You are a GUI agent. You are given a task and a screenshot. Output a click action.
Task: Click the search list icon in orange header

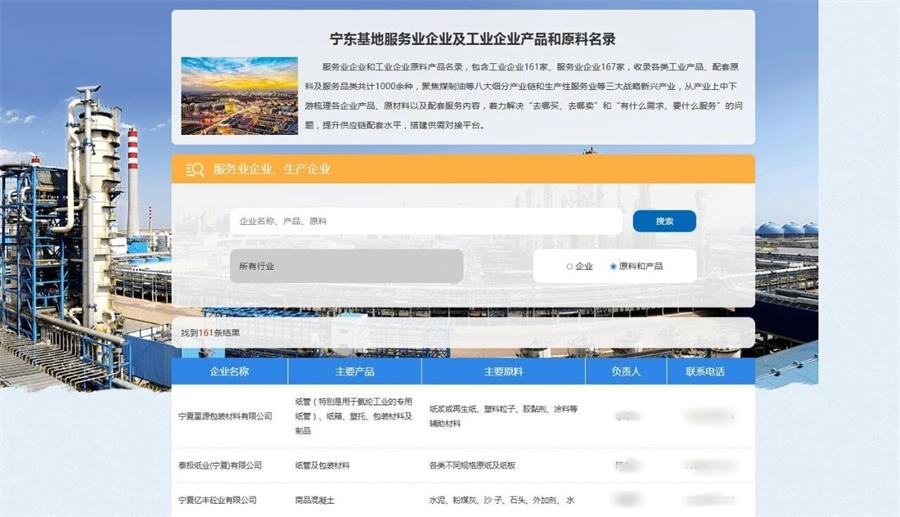click(x=195, y=169)
